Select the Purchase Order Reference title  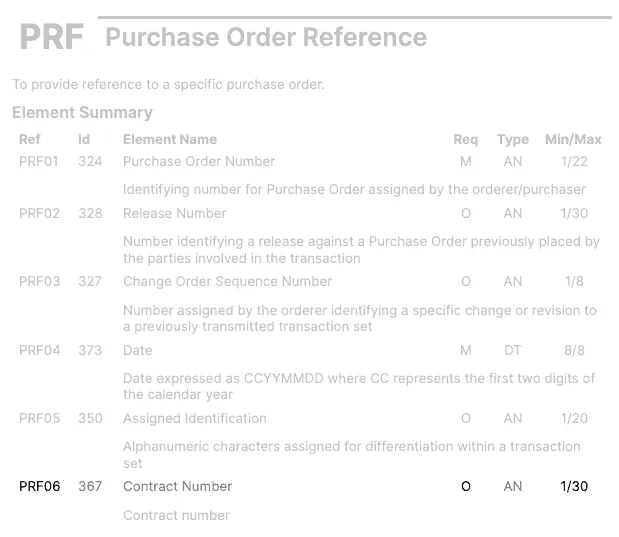[266, 37]
